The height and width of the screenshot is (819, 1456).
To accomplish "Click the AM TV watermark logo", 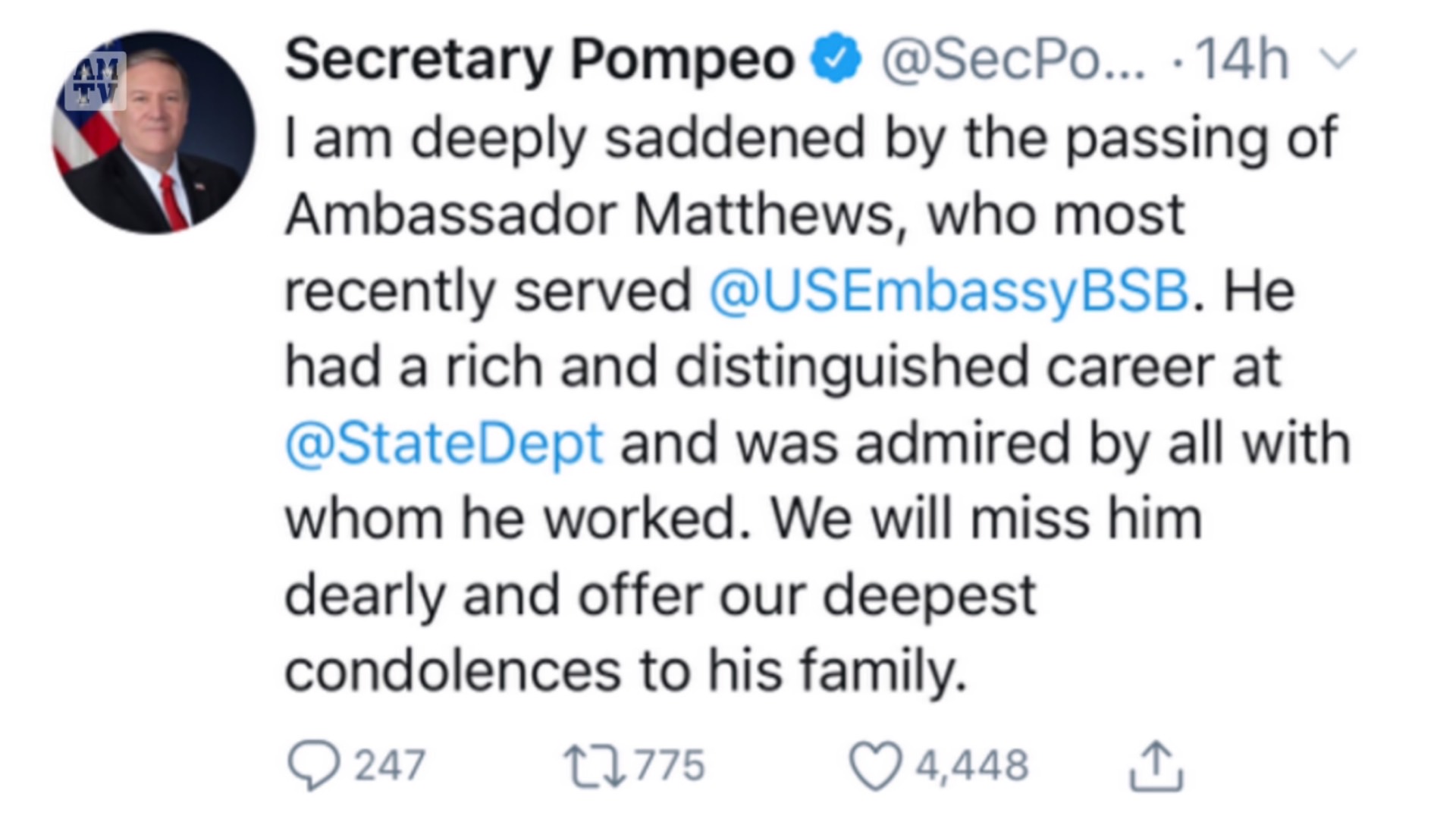I will 96,82.
